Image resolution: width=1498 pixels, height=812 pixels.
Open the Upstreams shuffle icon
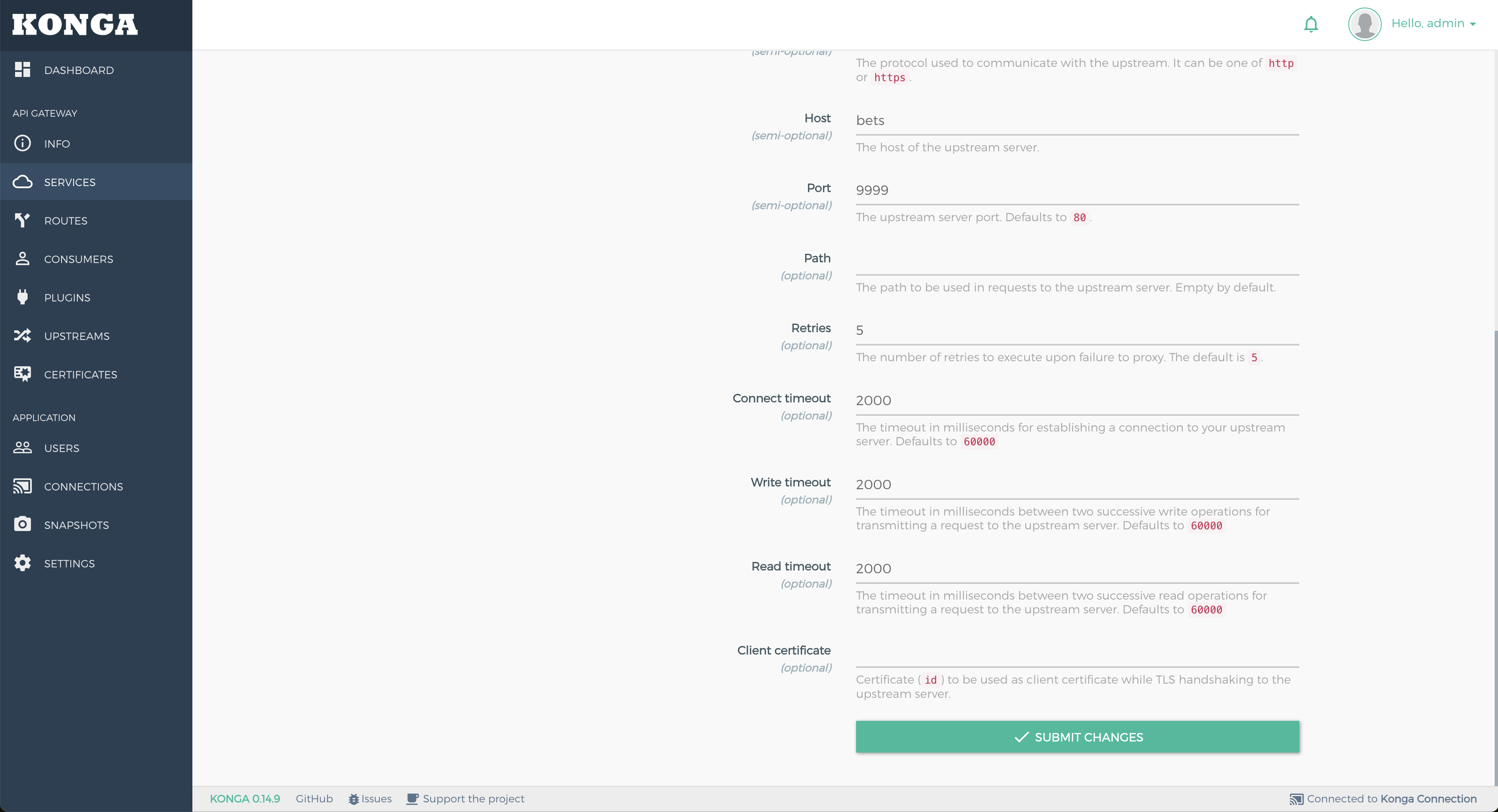point(22,335)
